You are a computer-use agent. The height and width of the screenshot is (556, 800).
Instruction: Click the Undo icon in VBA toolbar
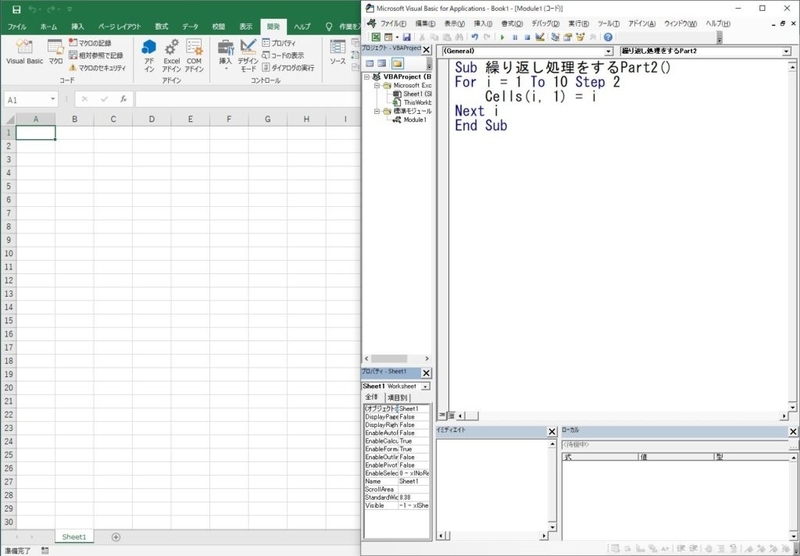(475, 37)
